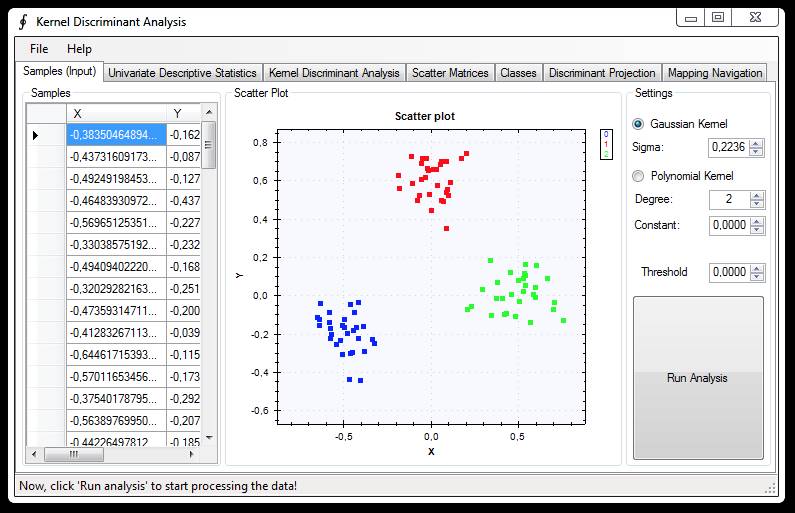Open the Scatter Matrices tab
Screen dimensions: 795x513
[450, 73]
